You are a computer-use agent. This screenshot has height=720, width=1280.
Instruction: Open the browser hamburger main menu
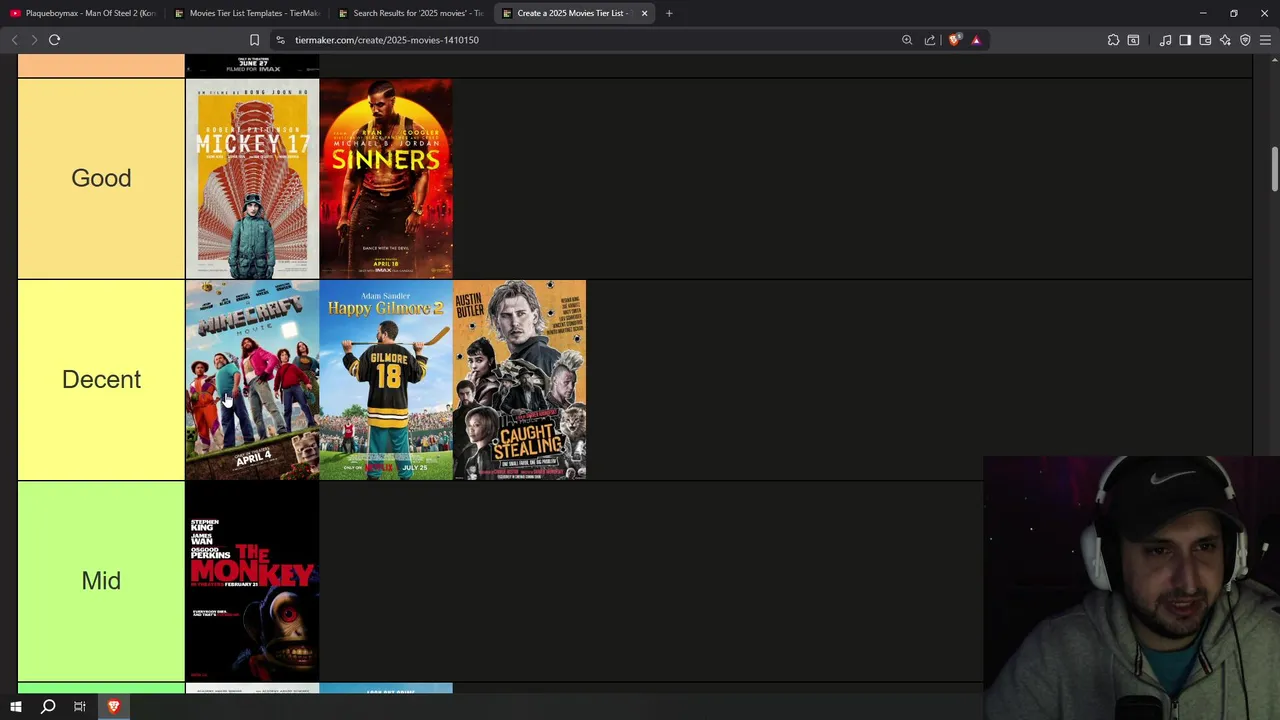[1265, 40]
